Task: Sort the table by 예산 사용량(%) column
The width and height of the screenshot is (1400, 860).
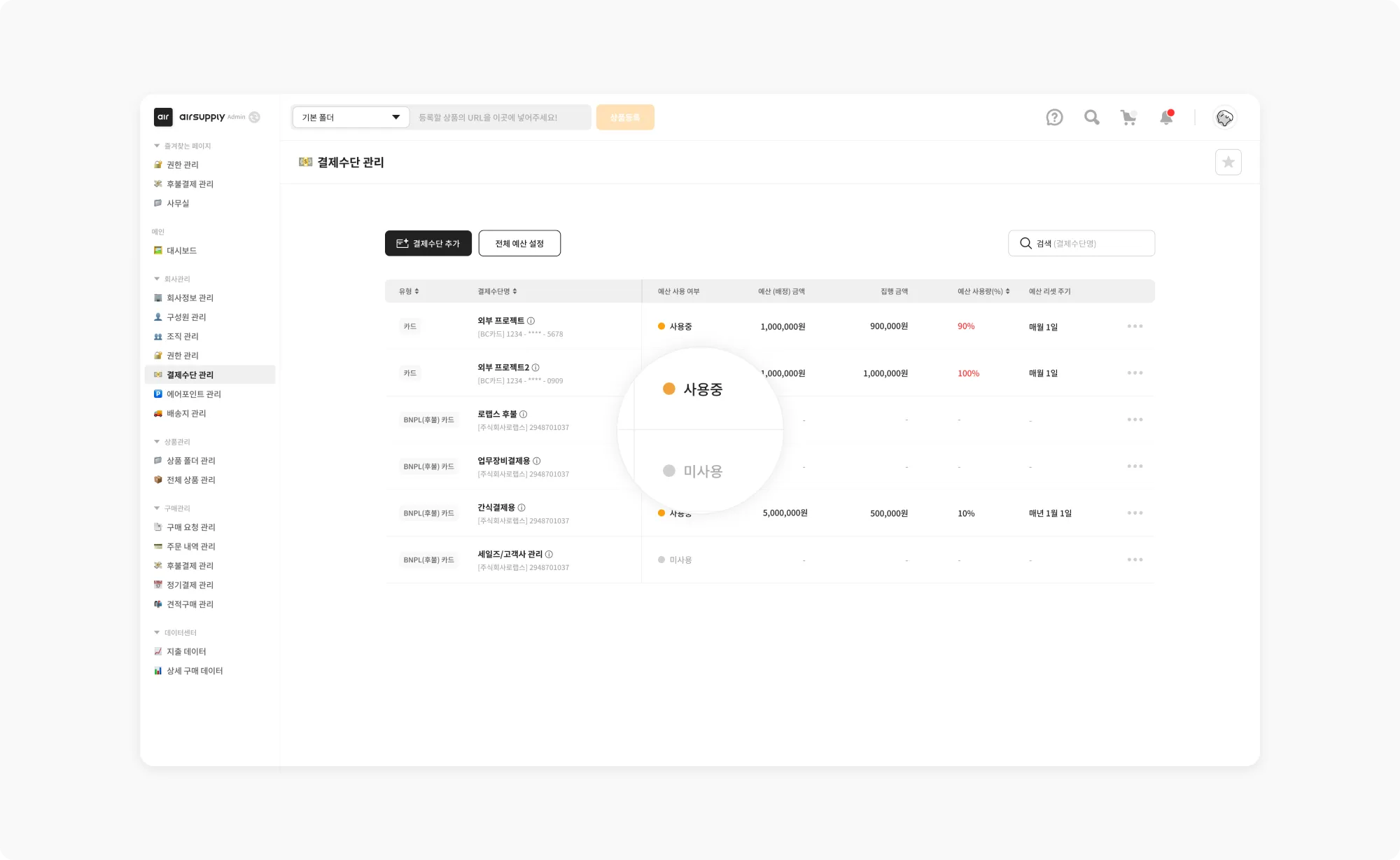Action: [983, 291]
